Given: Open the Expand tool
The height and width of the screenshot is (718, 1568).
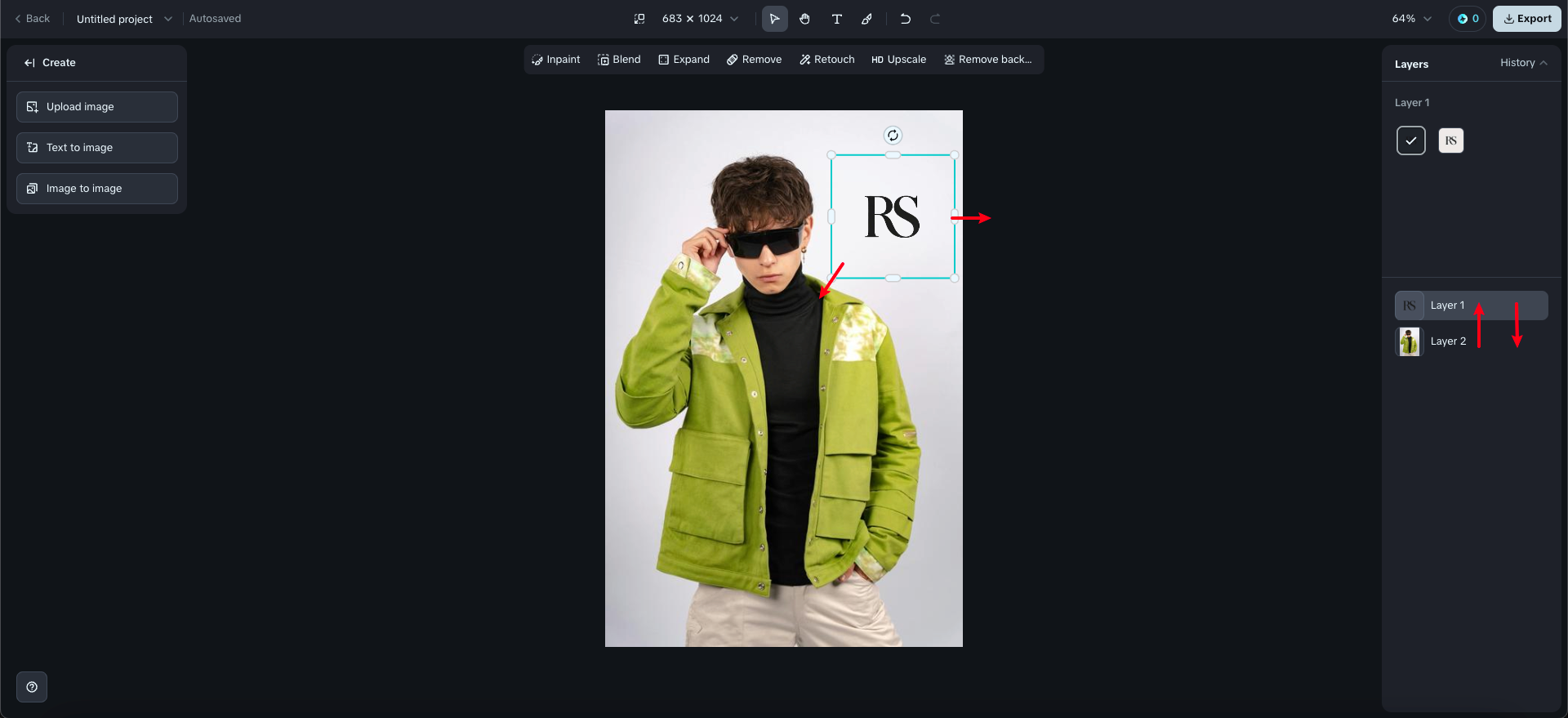Looking at the screenshot, I should [684, 60].
